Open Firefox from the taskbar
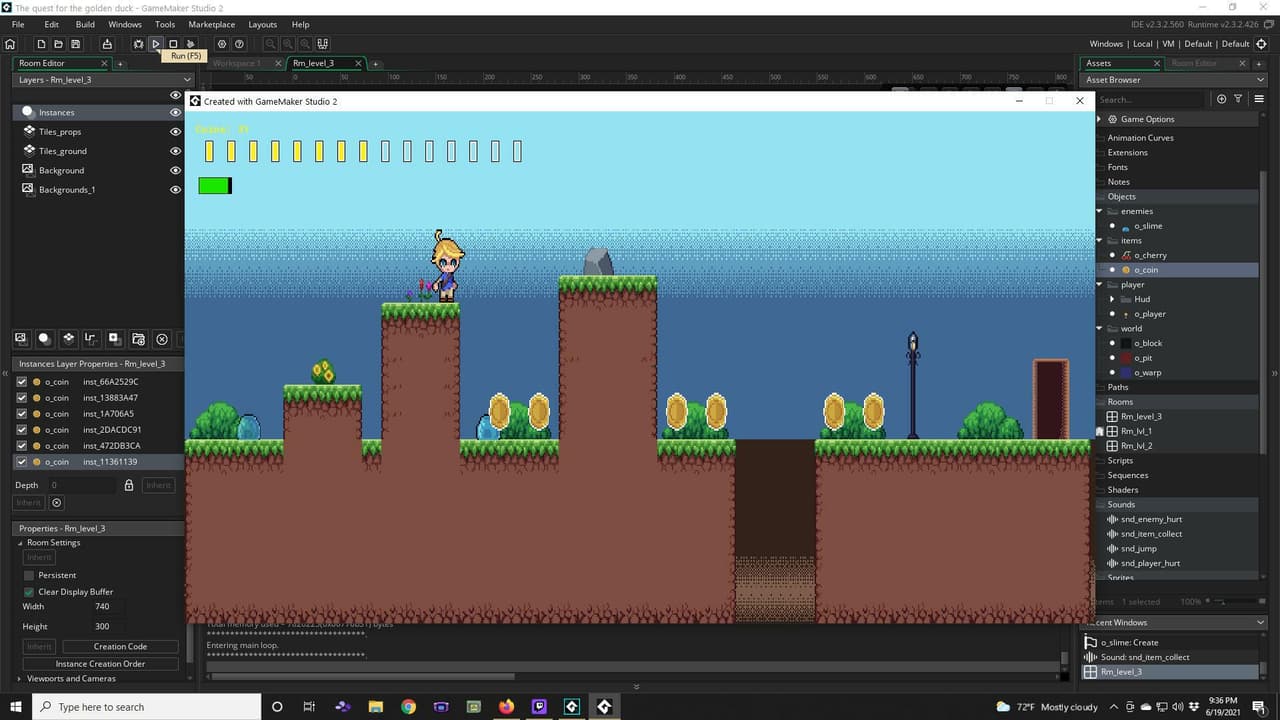The image size is (1280, 720). (506, 707)
